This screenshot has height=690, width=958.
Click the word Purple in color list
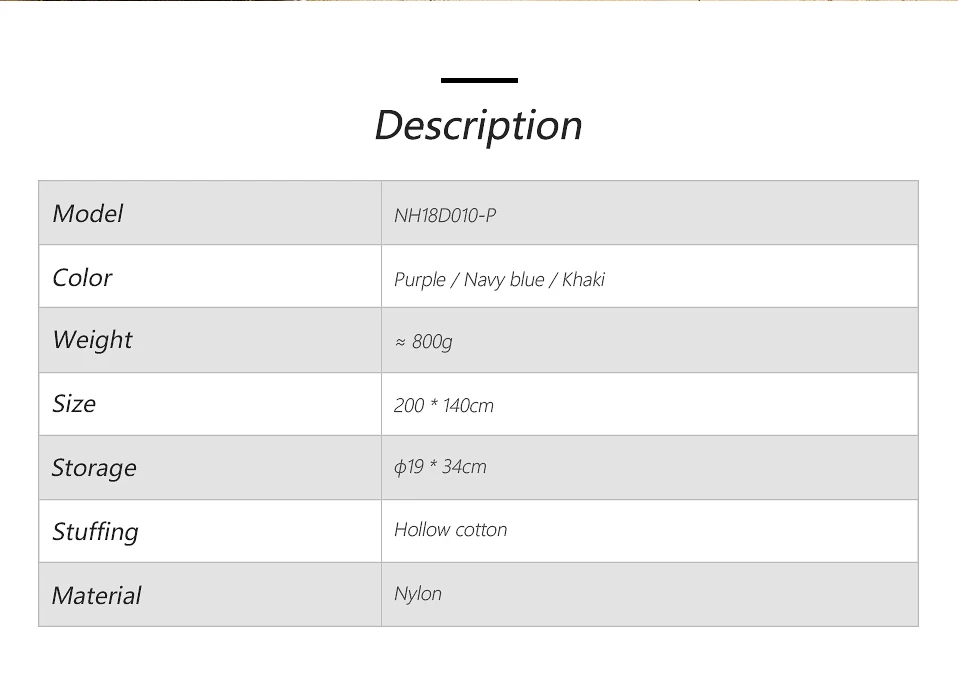[420, 279]
